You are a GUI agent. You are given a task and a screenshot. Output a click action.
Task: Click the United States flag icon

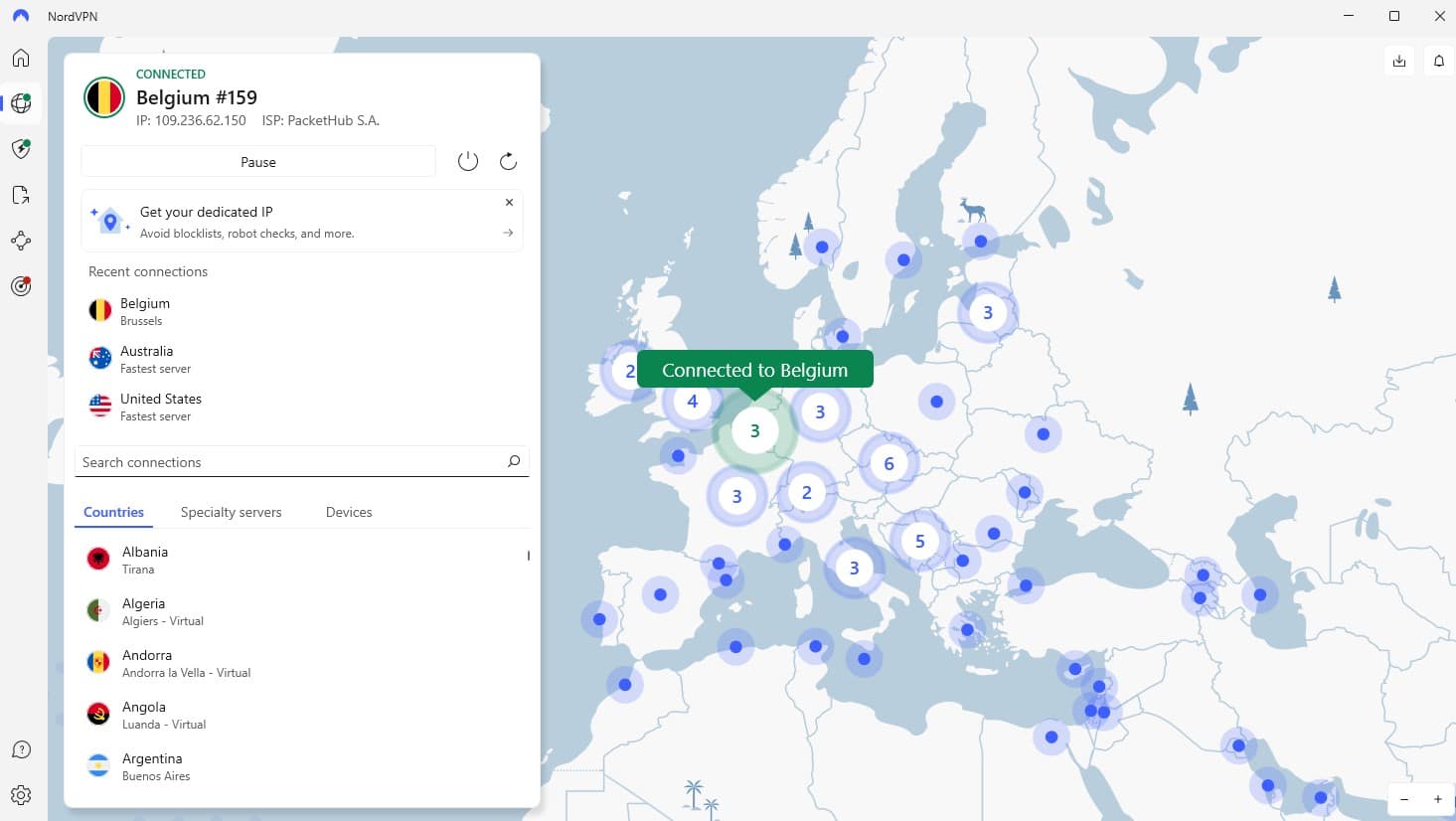100,407
